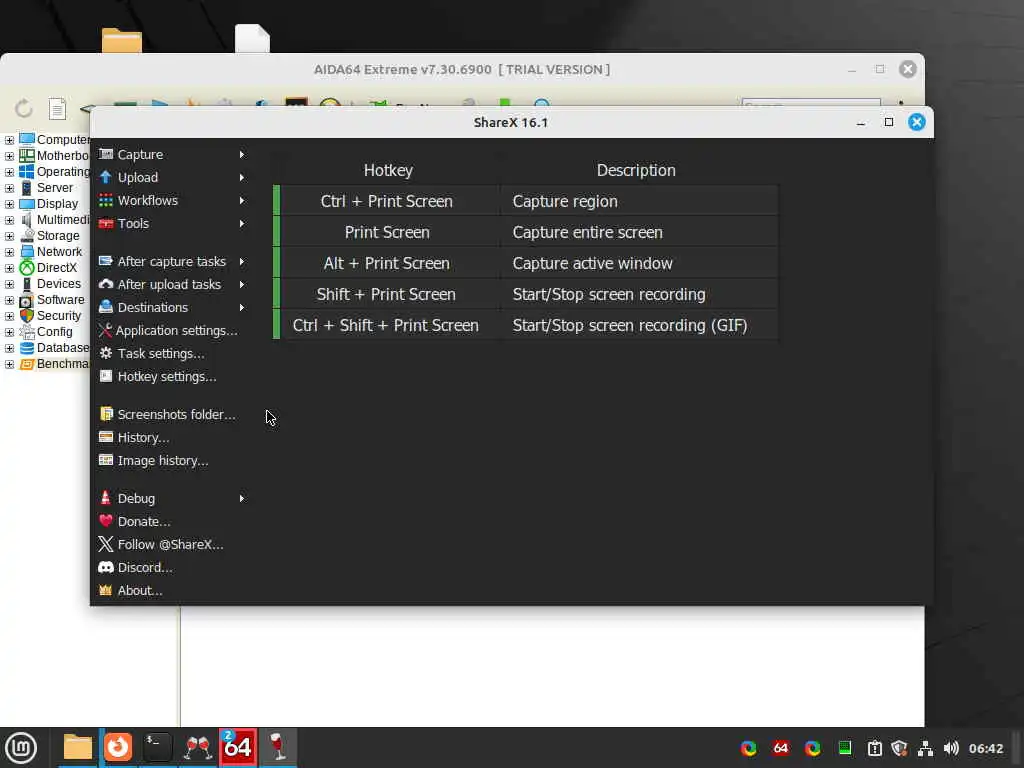The image size is (1024, 768).
Task: Select Start/Stop screen recording (GIF) row
Action: [x=526, y=325]
